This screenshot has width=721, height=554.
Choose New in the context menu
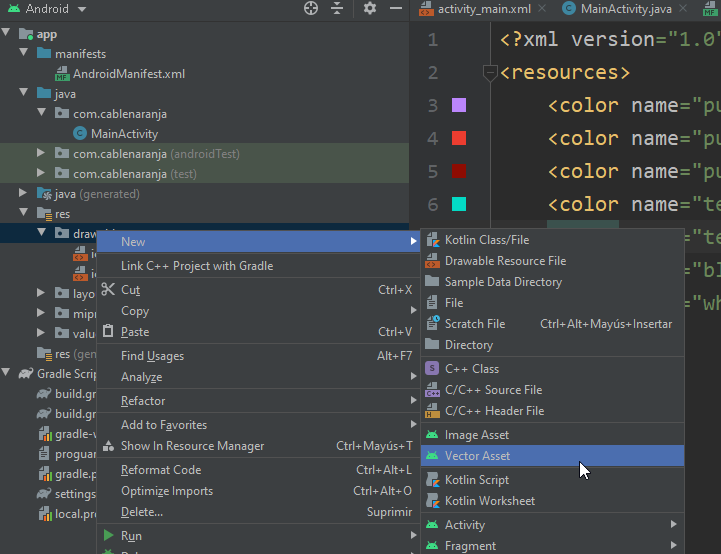[x=258, y=241]
